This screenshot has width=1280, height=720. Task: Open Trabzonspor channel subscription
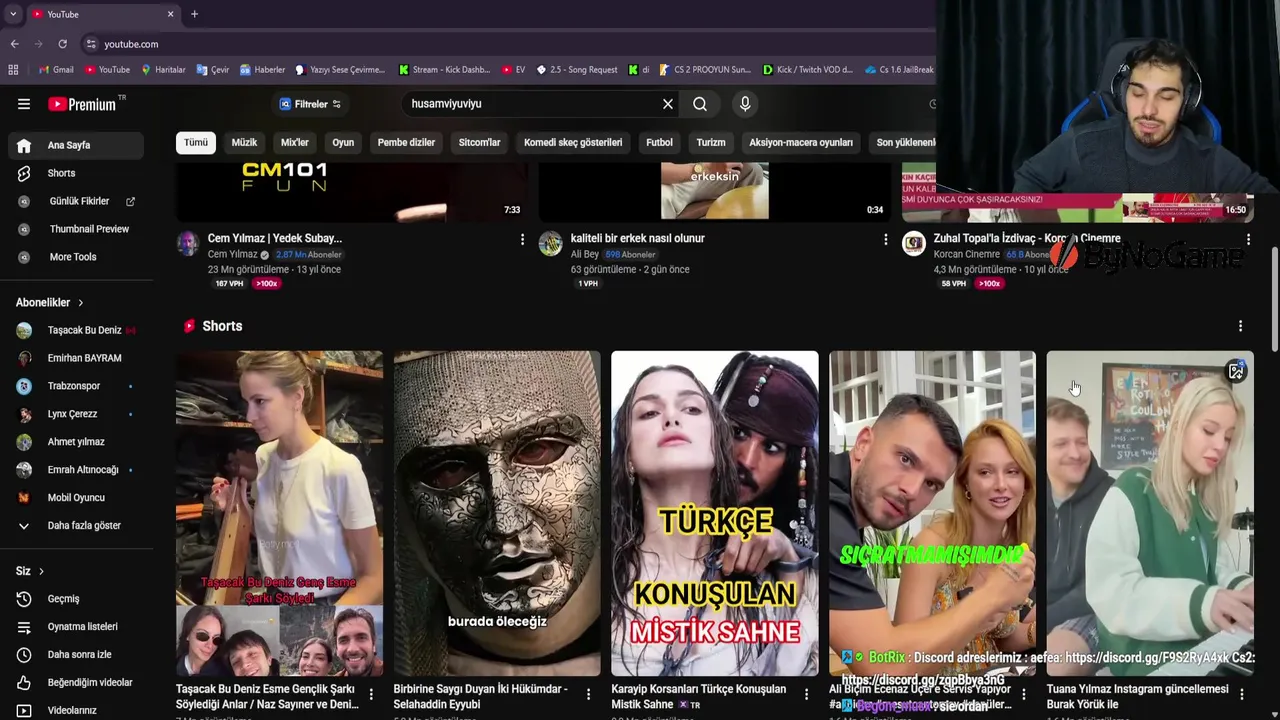76,386
